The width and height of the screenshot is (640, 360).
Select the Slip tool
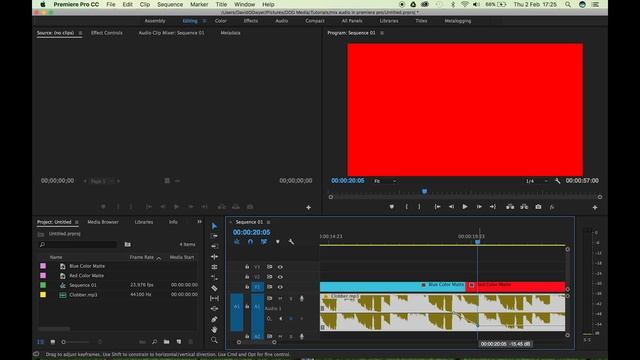tap(214, 298)
